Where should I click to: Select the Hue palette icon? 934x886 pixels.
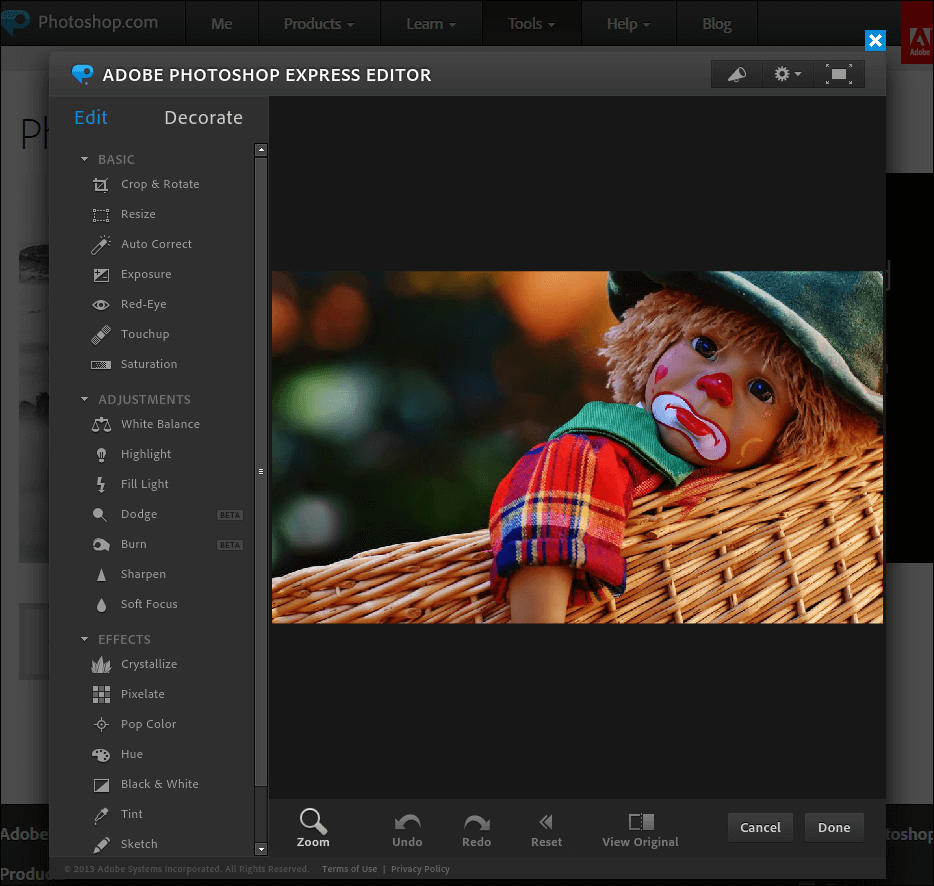pyautogui.click(x=101, y=755)
